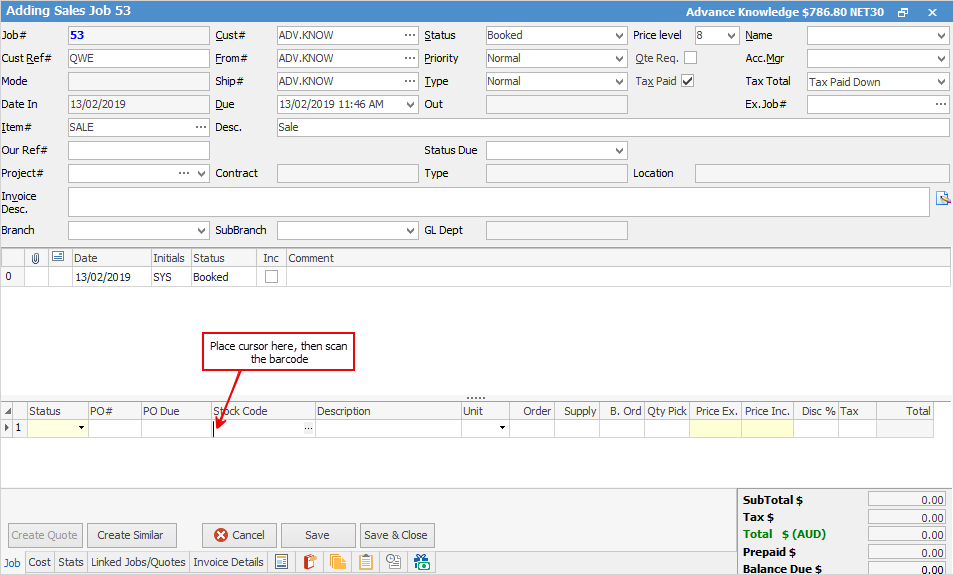Open the orange stacked folders tab icon
954x575 pixels.
click(338, 562)
